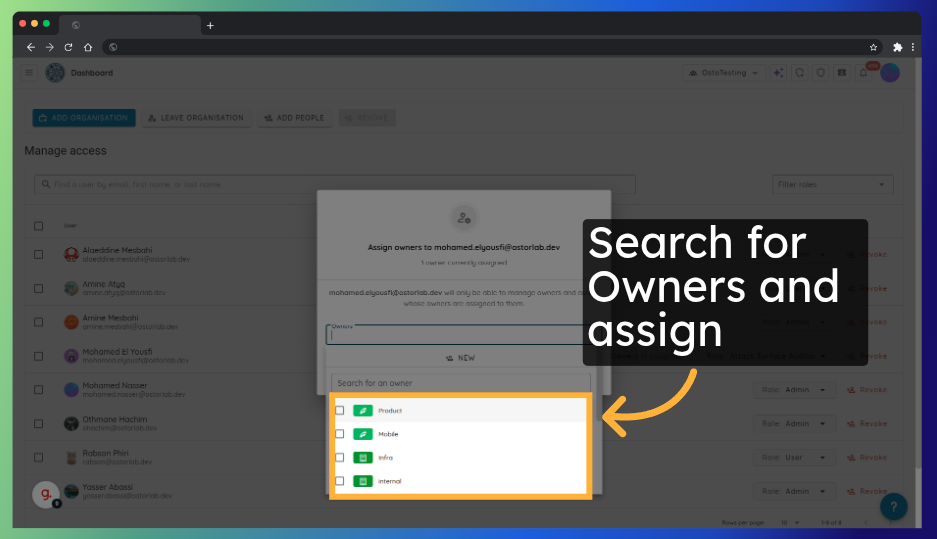Check the Product owner checkbox
The height and width of the screenshot is (539, 937).
coord(340,411)
